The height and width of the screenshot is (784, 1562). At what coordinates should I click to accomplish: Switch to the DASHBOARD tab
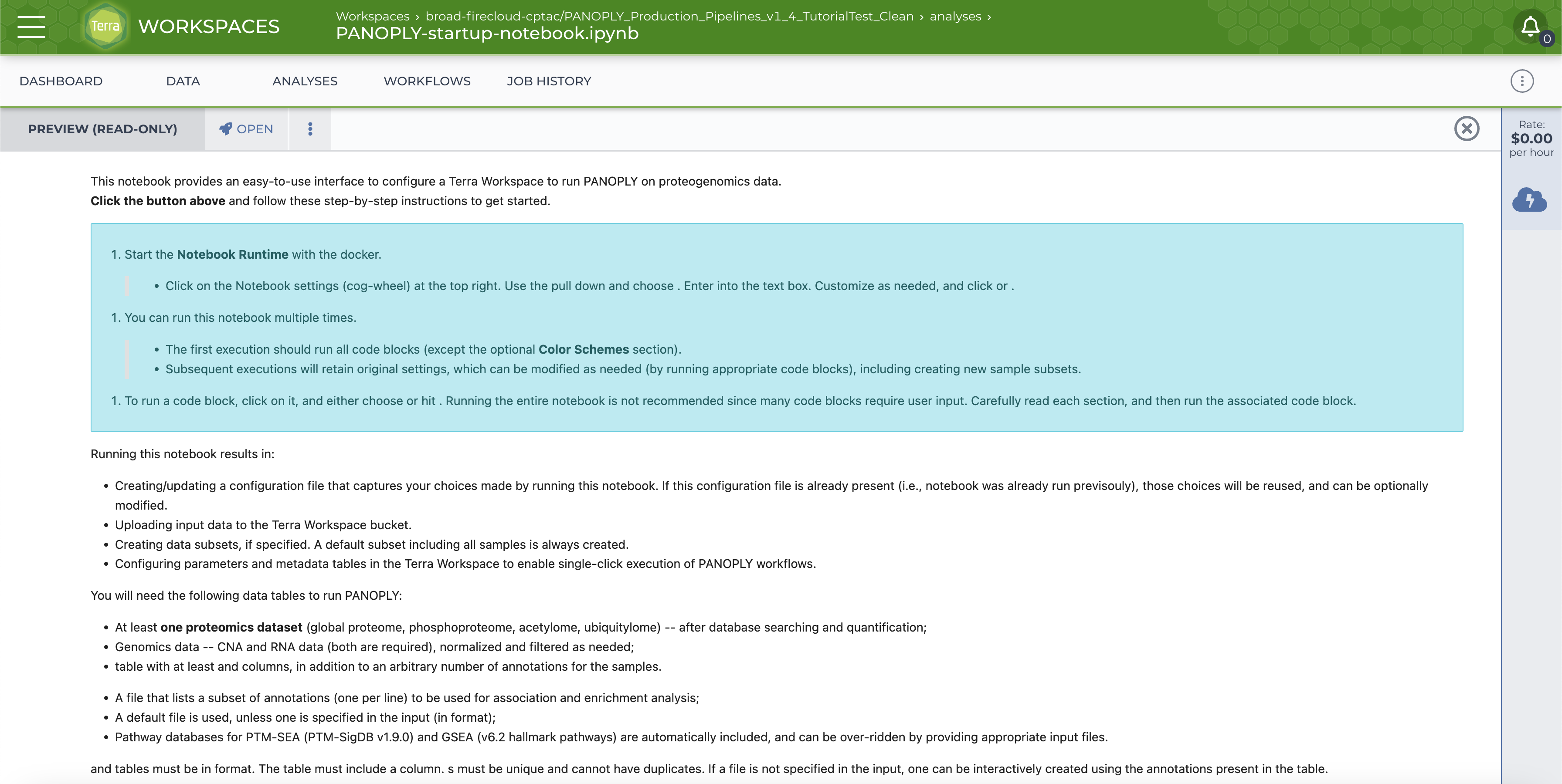point(61,81)
